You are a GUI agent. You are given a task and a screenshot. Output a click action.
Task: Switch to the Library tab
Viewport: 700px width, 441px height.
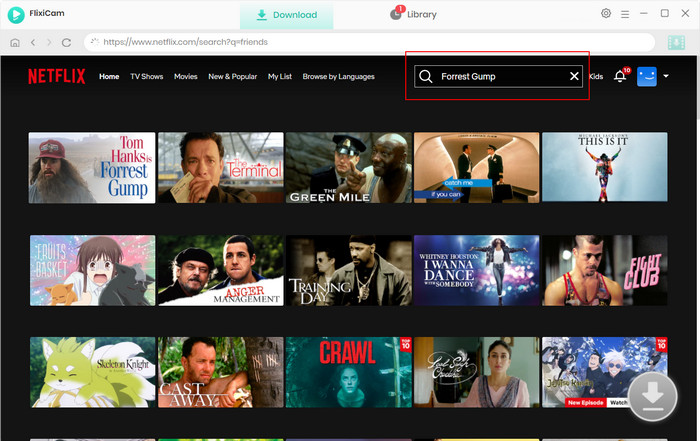413,14
